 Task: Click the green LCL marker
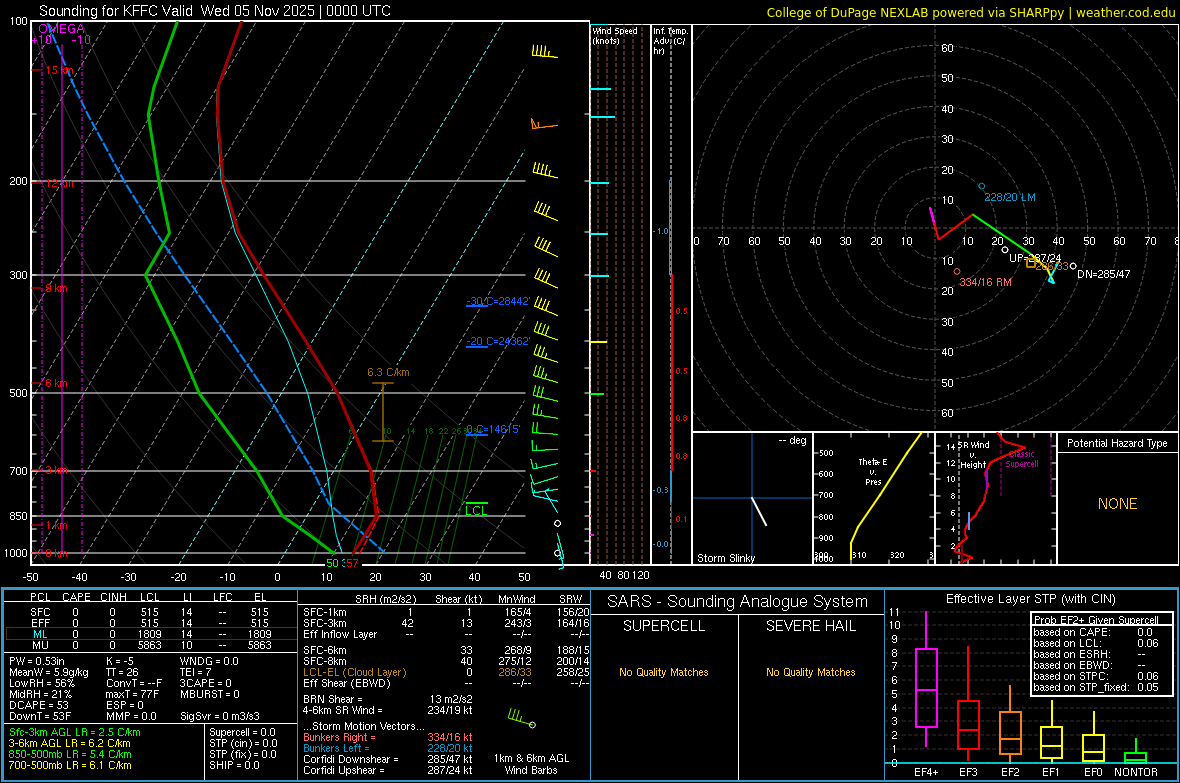476,510
